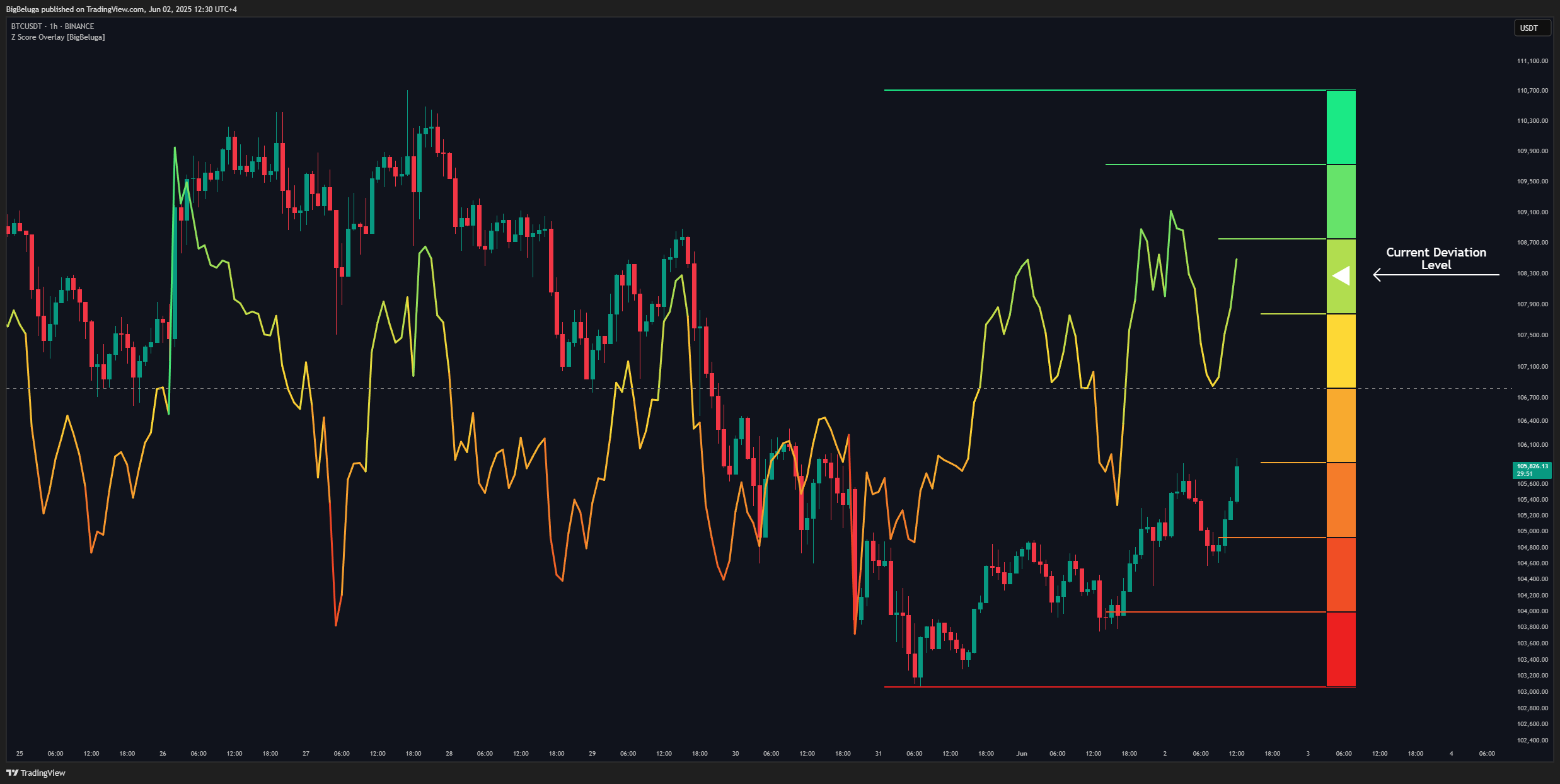Click the 103,000.00 price axis label
1560x784 pixels.
(1532, 692)
